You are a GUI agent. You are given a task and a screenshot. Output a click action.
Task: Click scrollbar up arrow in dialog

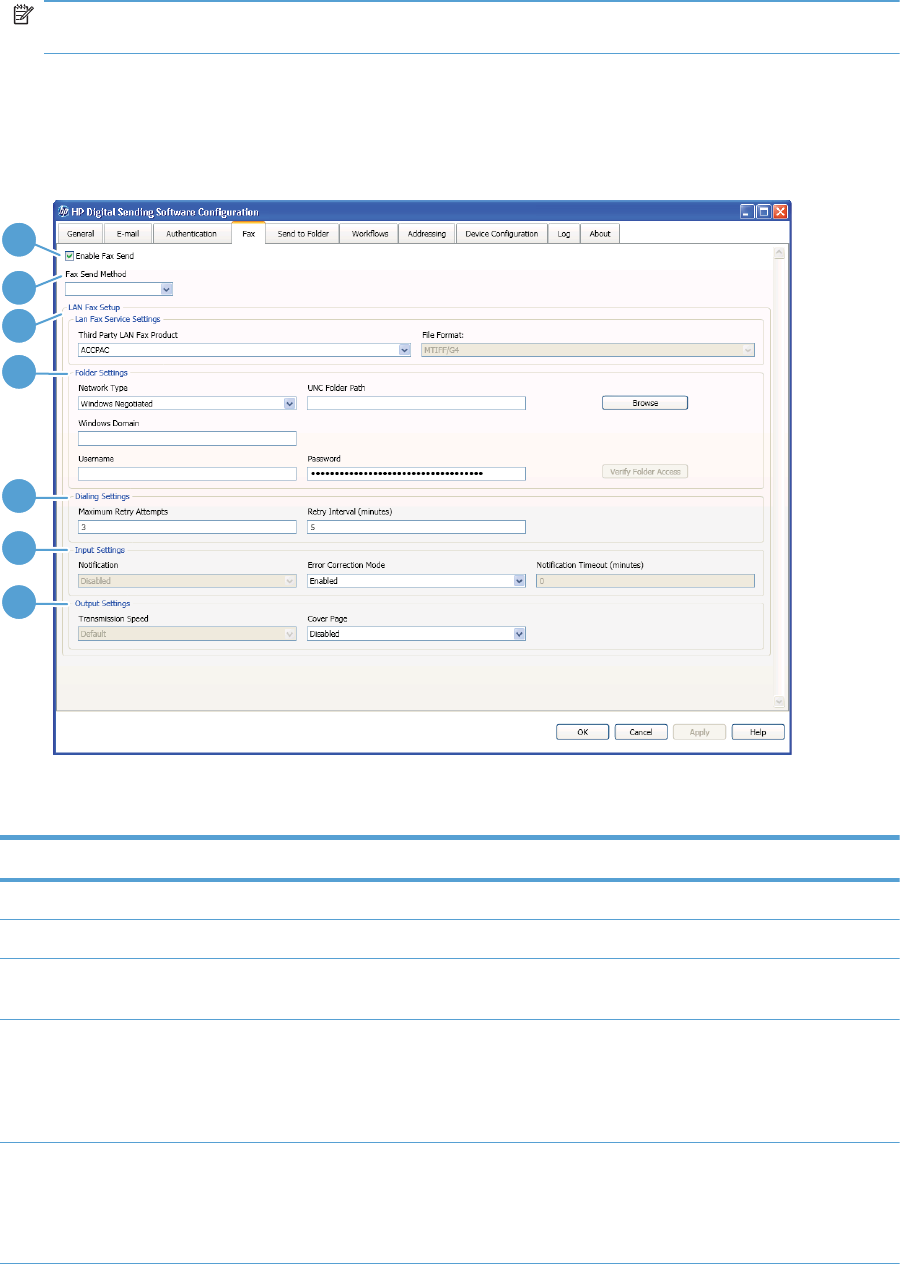[x=780, y=254]
